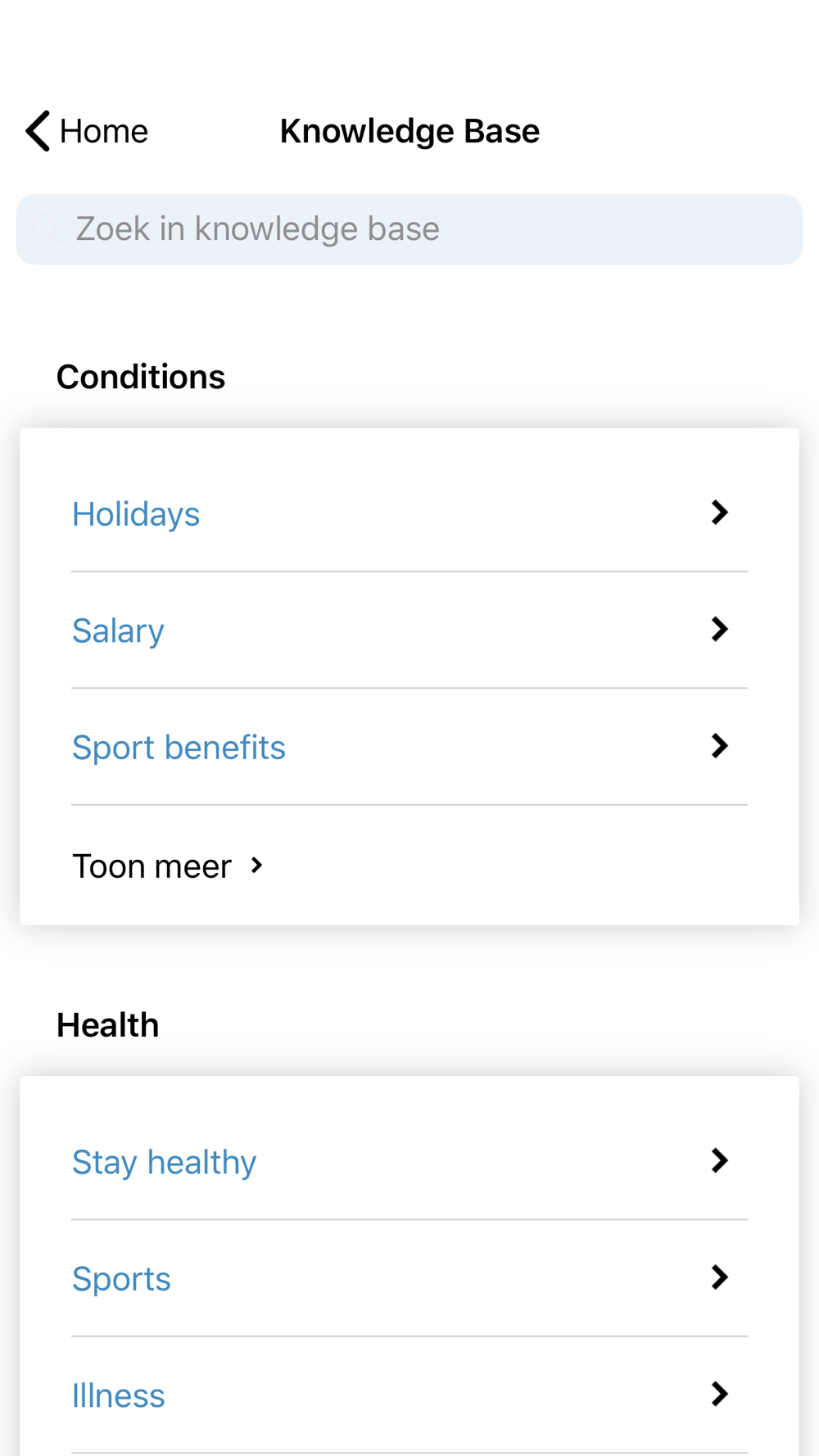Click the chevron on Sport benefits row
Viewport: 819px width, 1456px height.
[719, 746]
